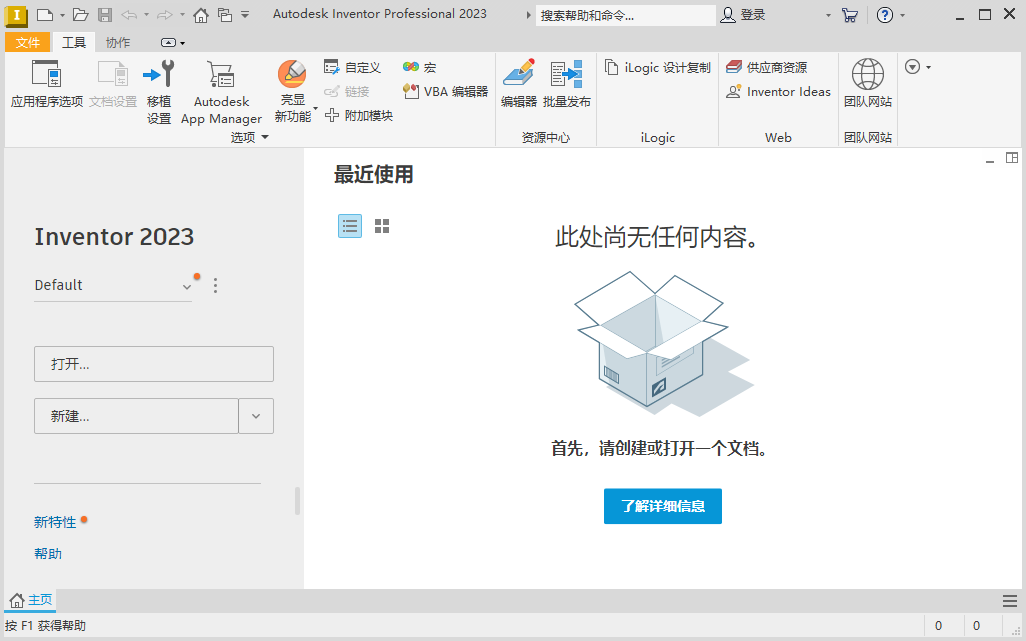Launch Autodesk App Manager
1026x641 pixels.
[x=221, y=90]
